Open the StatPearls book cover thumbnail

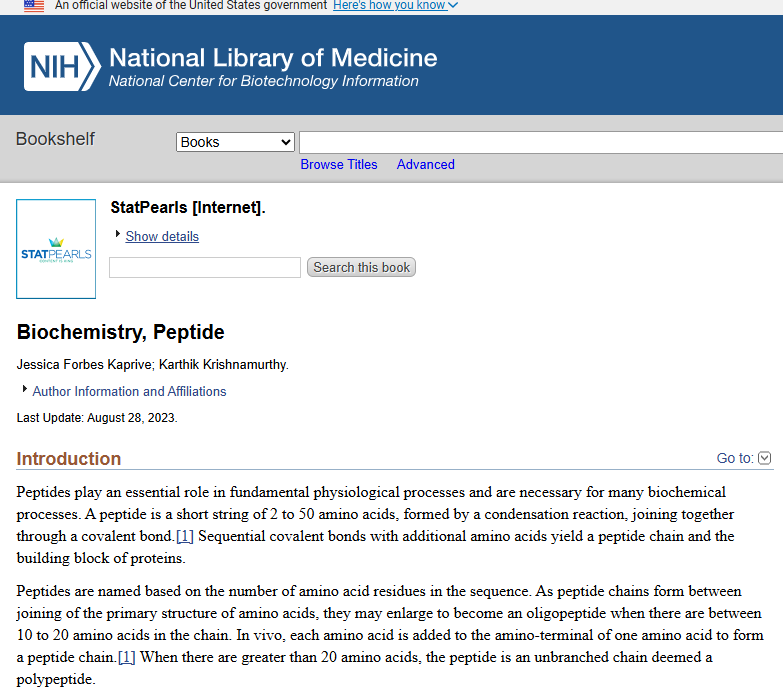click(x=56, y=249)
